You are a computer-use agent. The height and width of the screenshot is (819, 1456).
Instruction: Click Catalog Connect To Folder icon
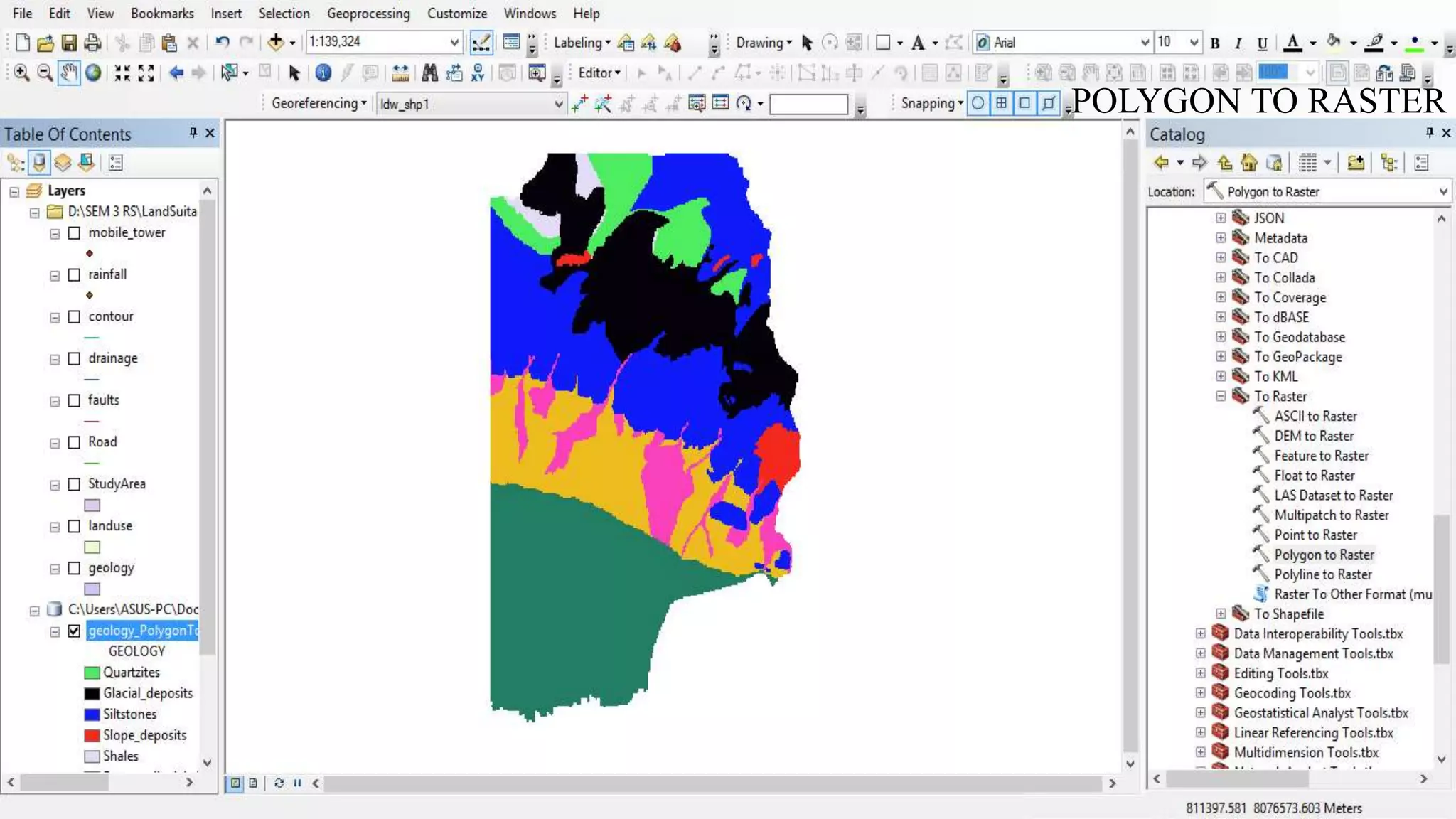tap(1356, 163)
